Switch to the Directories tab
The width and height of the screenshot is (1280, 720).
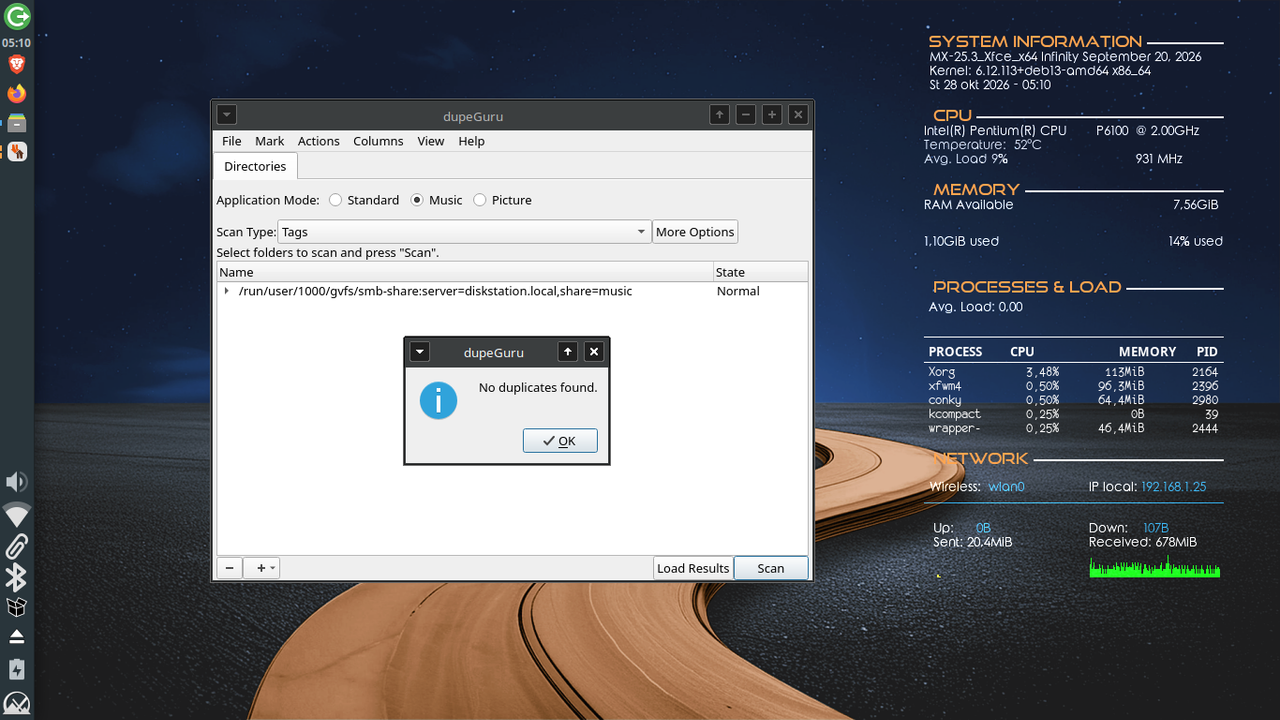pos(255,166)
